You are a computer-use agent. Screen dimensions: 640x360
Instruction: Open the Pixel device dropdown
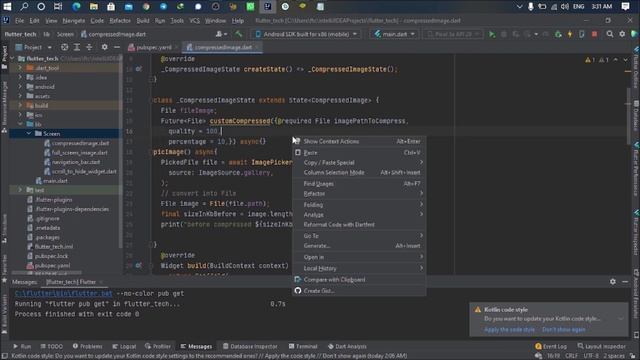453,34
